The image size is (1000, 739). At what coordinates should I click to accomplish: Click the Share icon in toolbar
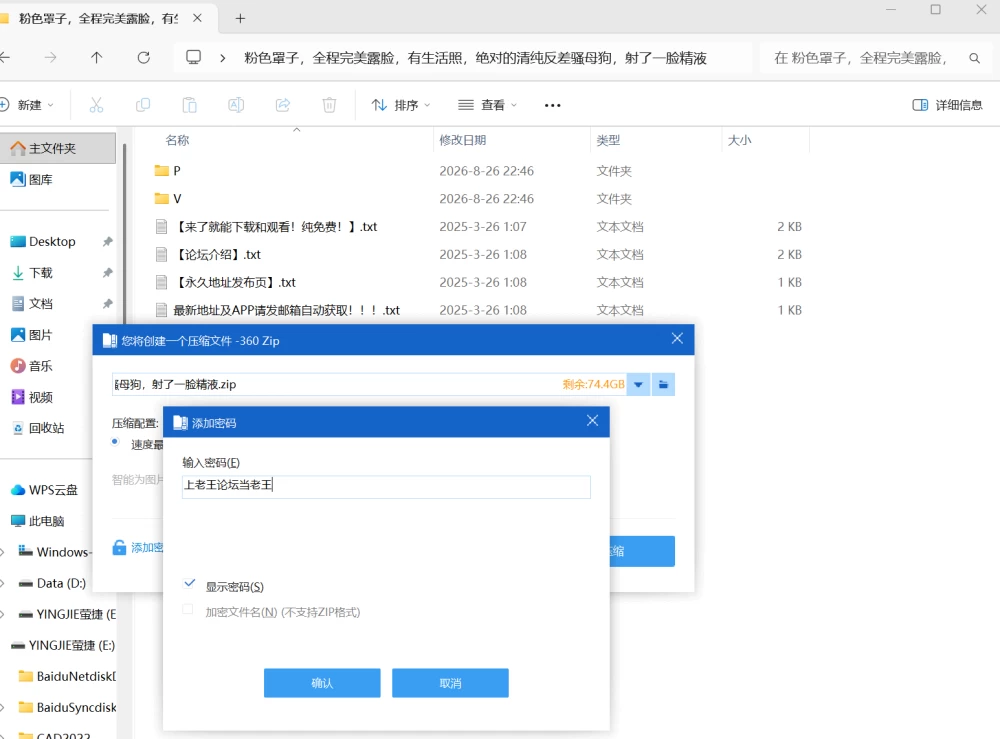click(x=283, y=105)
